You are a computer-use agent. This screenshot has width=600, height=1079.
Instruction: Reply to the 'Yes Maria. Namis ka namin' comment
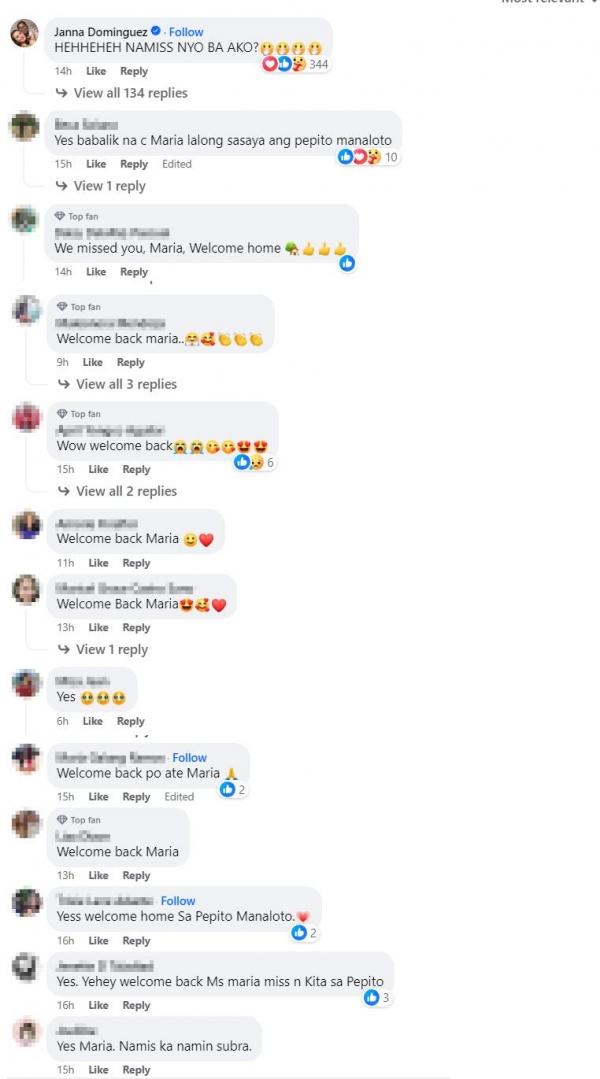tap(136, 1070)
